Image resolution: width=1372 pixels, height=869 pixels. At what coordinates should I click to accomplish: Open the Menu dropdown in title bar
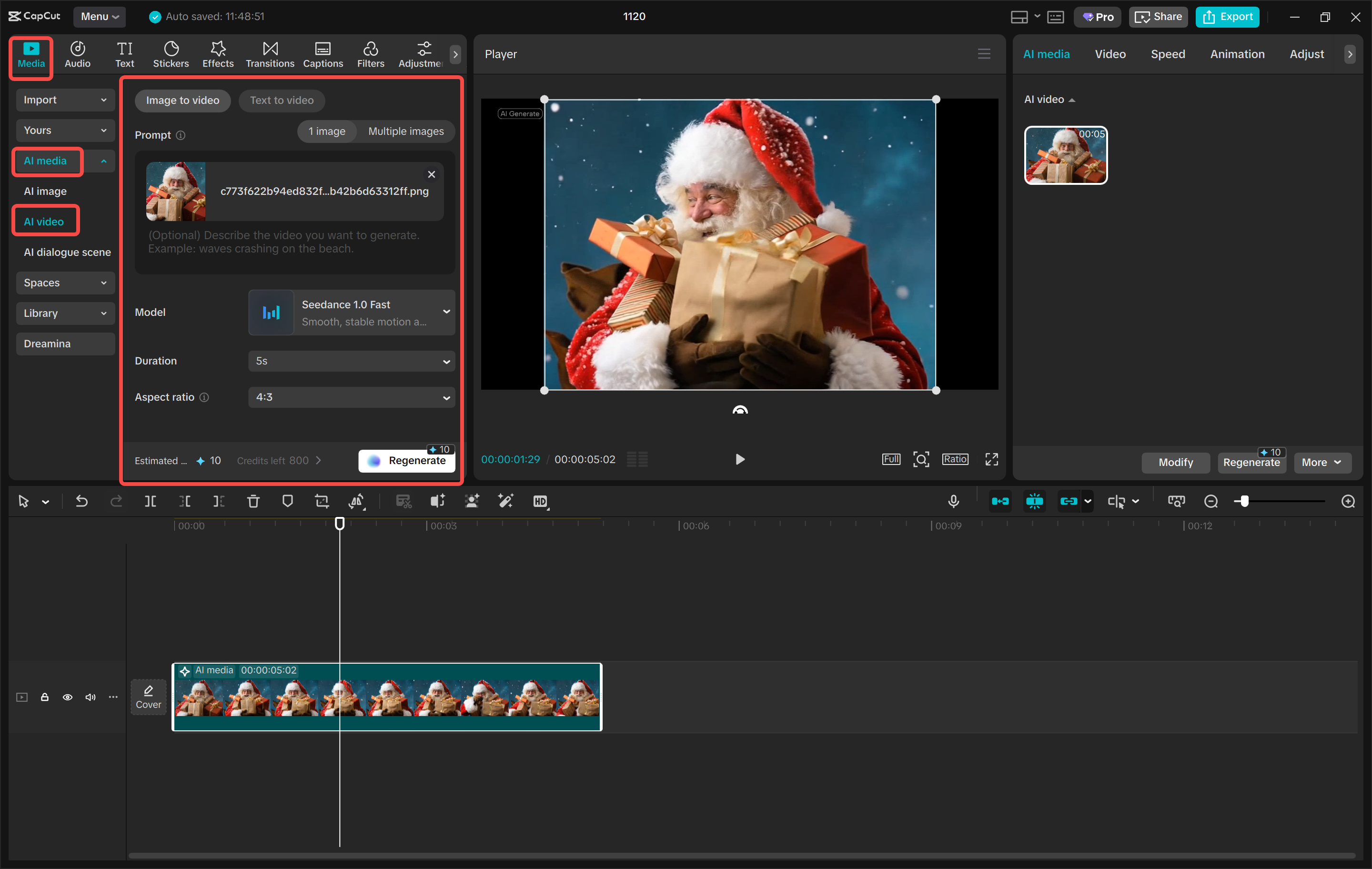pos(99,17)
